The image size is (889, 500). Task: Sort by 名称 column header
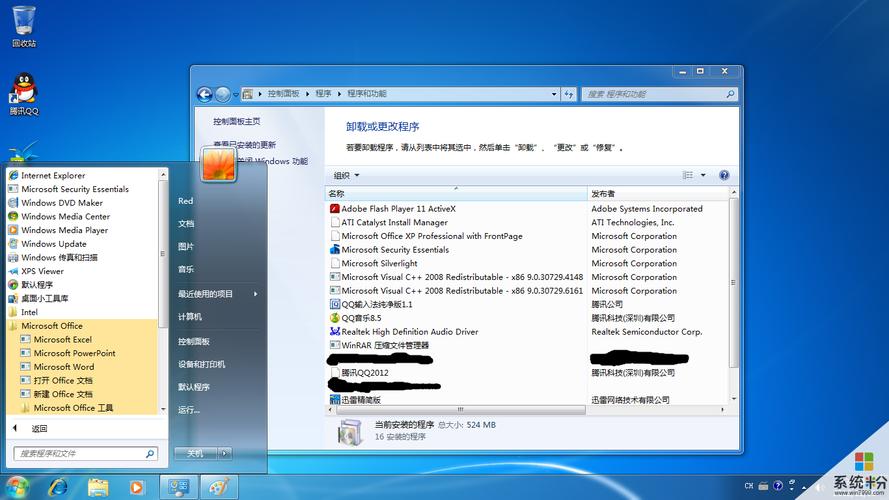[x=456, y=194]
